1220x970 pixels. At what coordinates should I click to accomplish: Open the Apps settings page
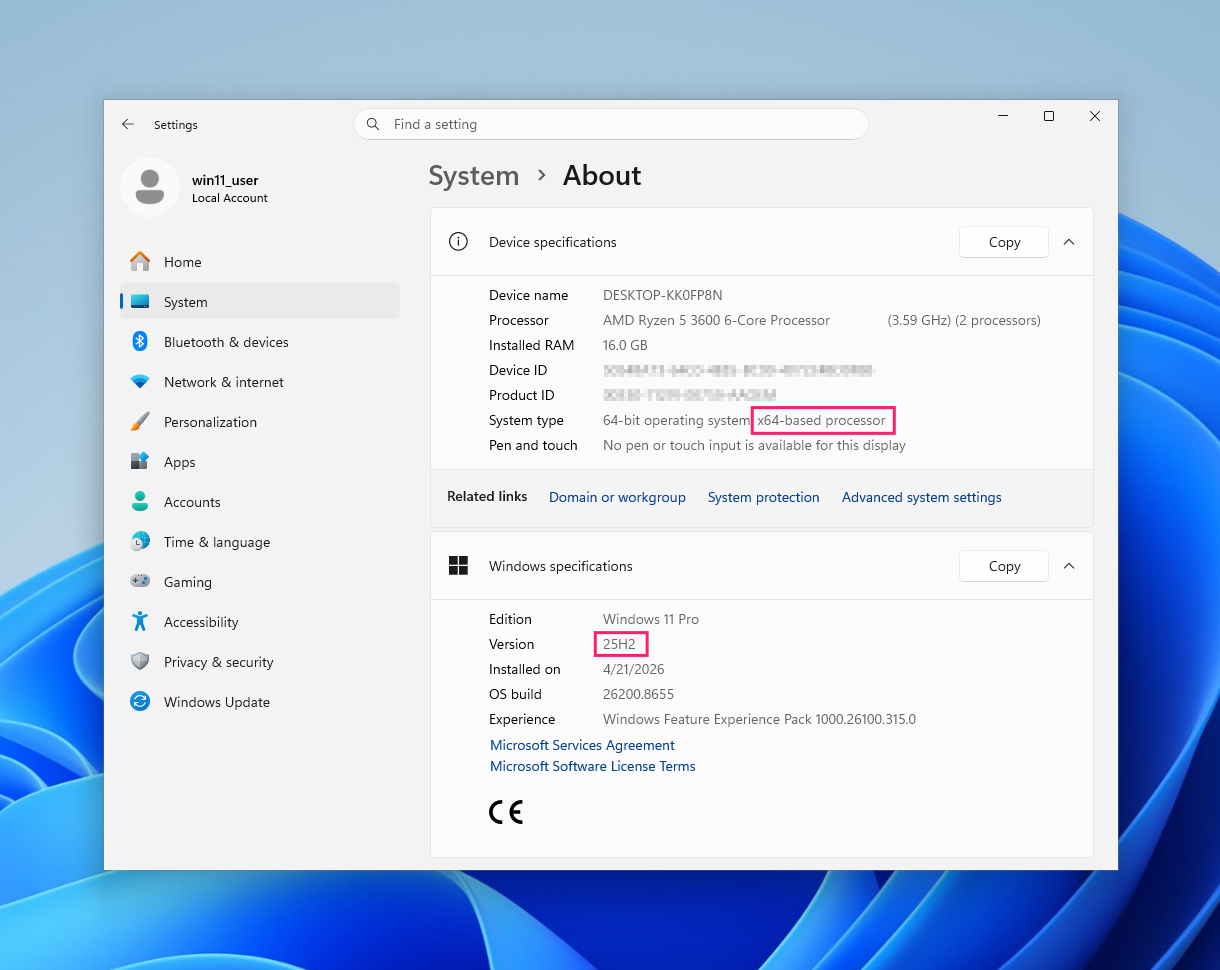click(x=260, y=462)
